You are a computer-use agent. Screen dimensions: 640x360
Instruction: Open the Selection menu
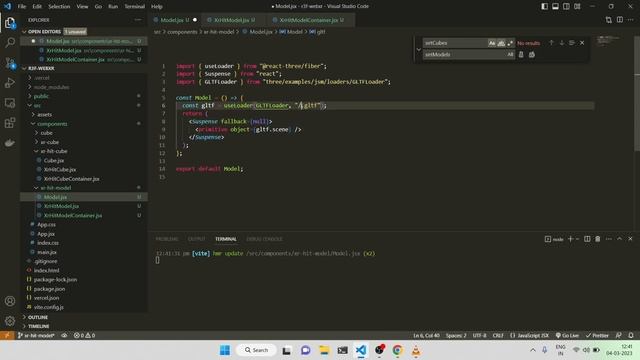tap(59, 6)
